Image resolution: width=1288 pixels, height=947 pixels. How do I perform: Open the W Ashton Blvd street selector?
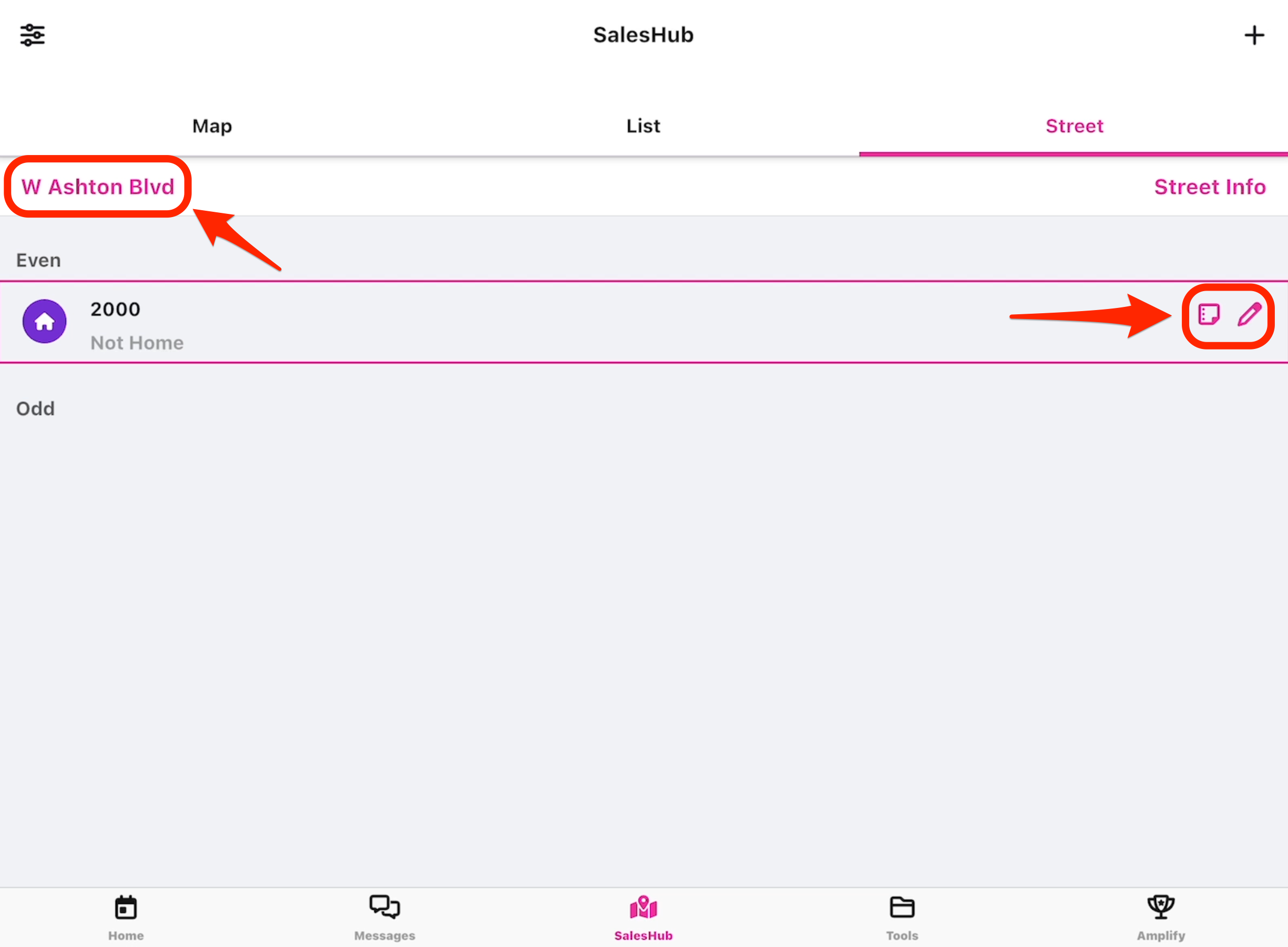98,187
